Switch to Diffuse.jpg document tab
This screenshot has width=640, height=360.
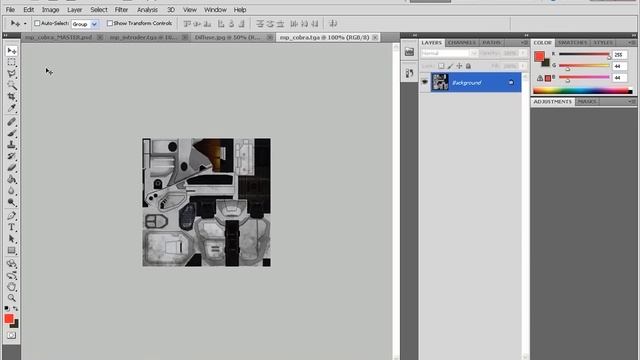tap(227, 37)
